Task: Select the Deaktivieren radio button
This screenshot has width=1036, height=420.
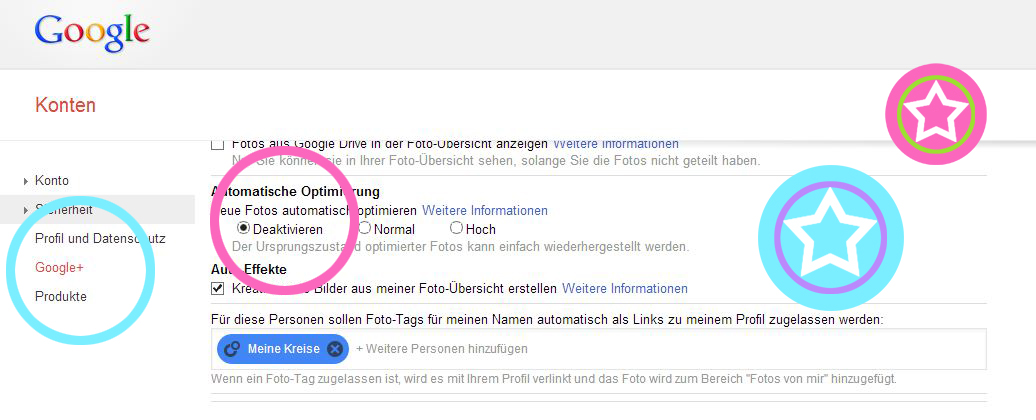Action: [x=243, y=228]
